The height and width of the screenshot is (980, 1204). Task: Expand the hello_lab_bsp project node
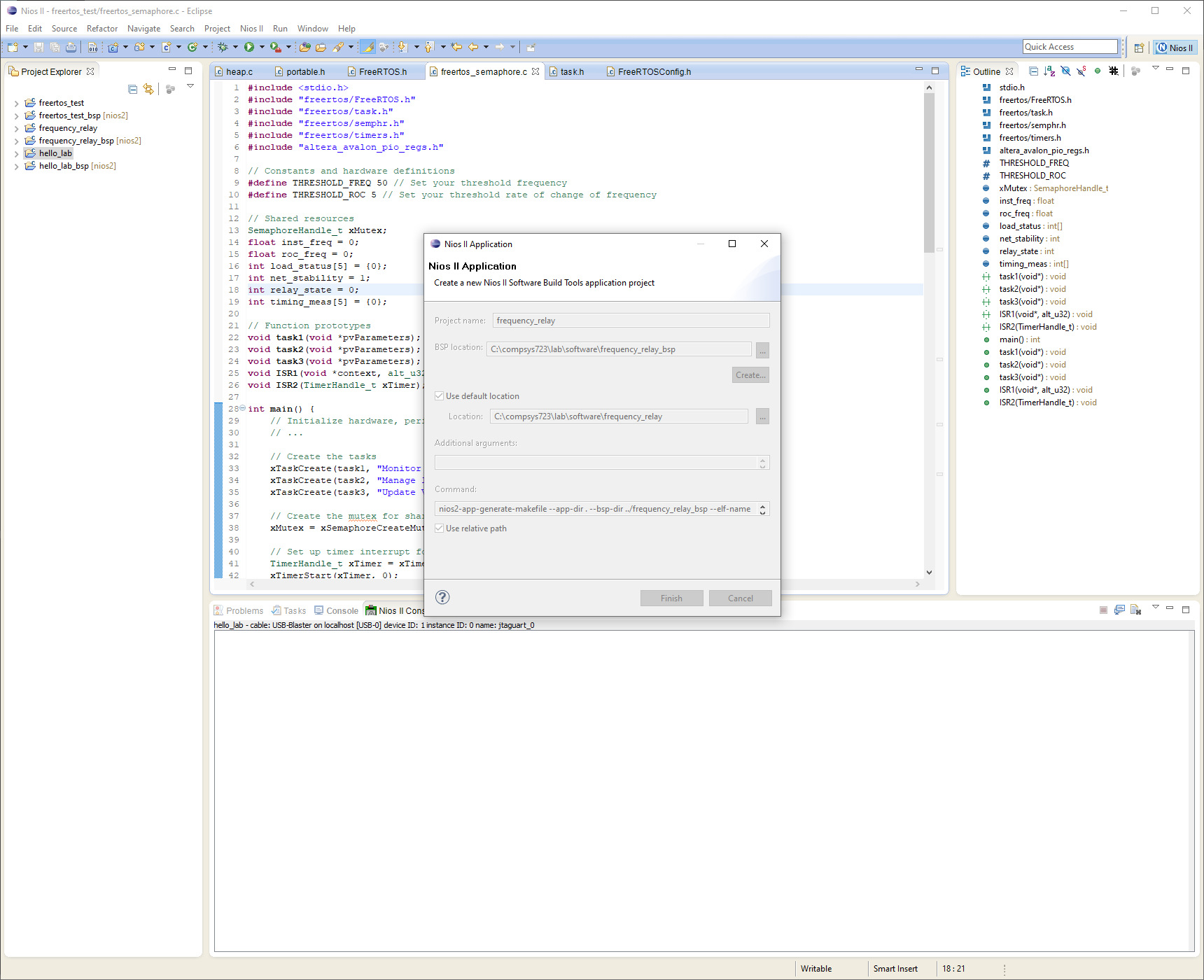16,166
